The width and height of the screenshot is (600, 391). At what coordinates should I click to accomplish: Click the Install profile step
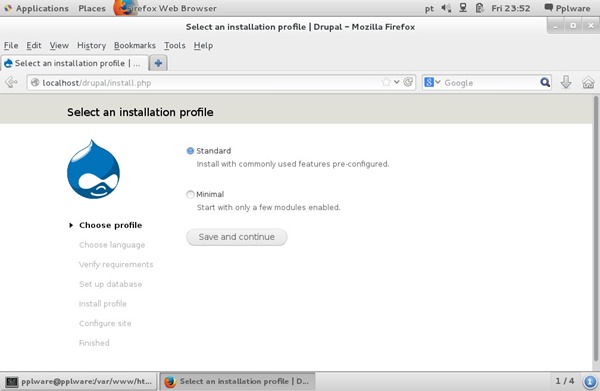(x=103, y=304)
